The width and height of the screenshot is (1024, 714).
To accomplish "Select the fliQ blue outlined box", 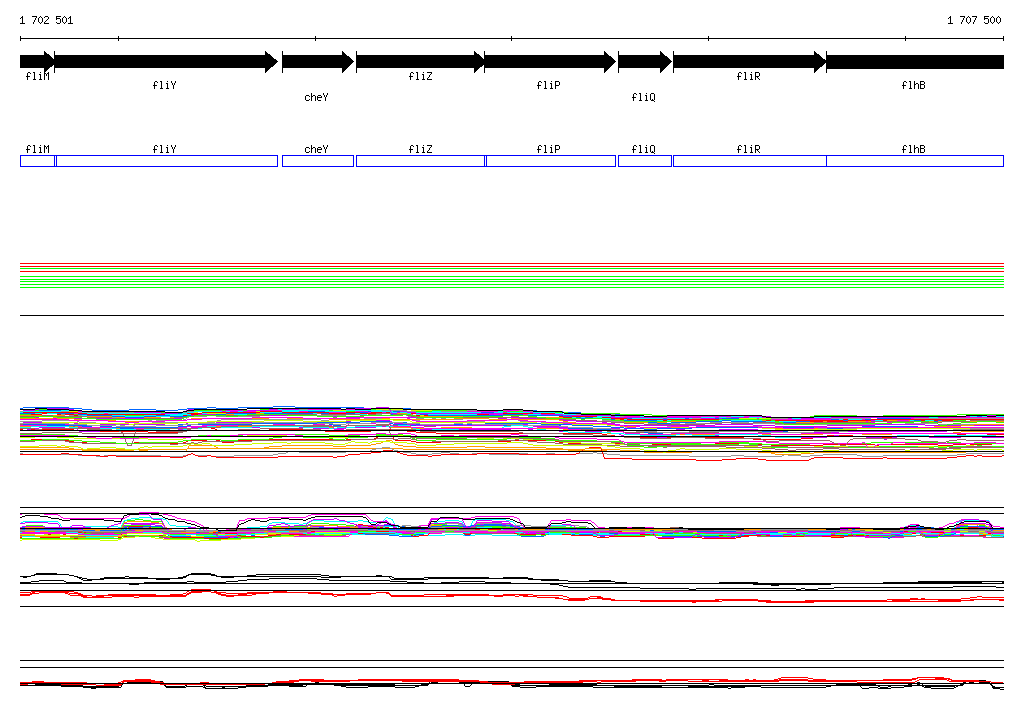I will (x=645, y=161).
